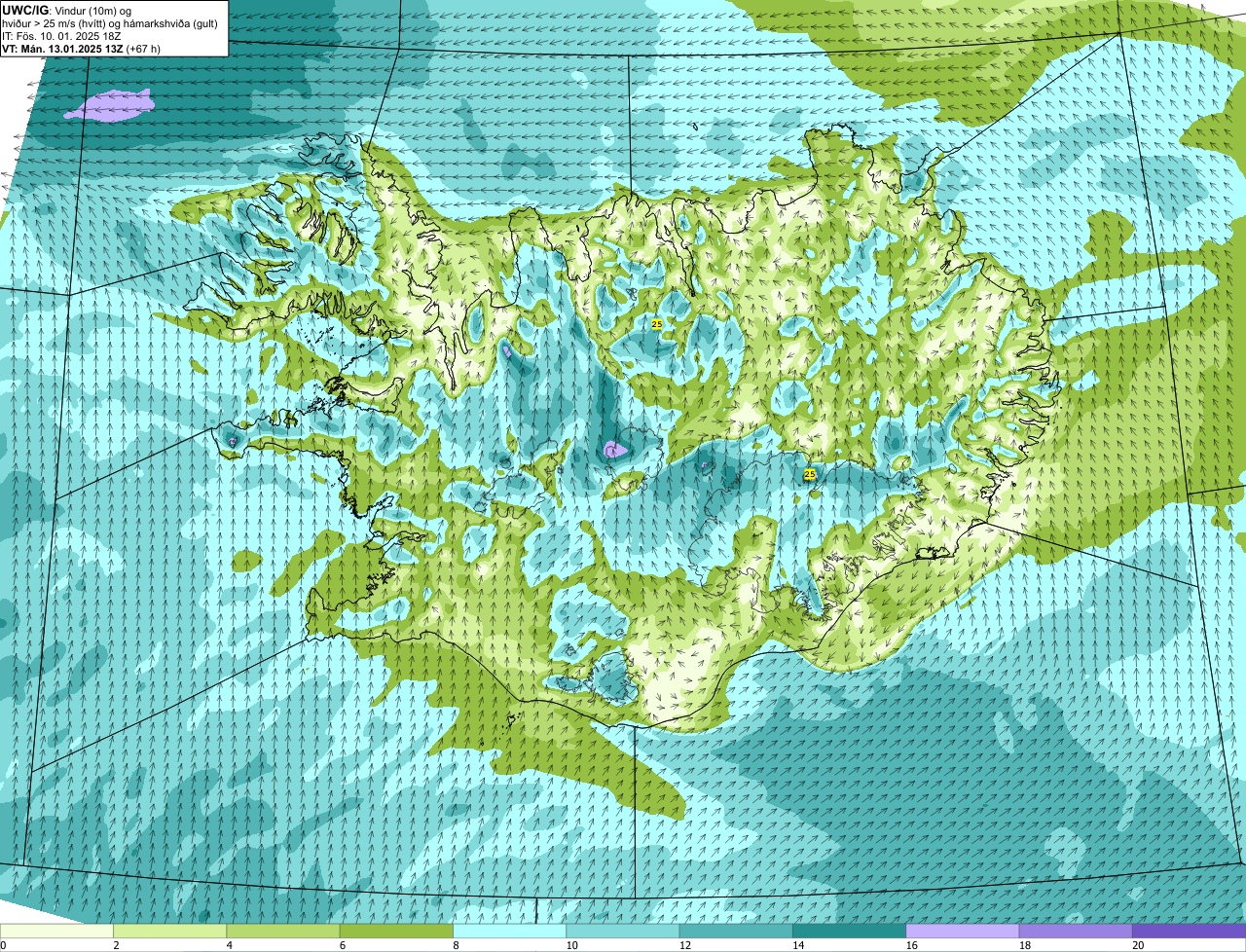Select the 2–4 m/s light green swatch
Image resolution: width=1246 pixels, height=952 pixels.
tap(169, 932)
